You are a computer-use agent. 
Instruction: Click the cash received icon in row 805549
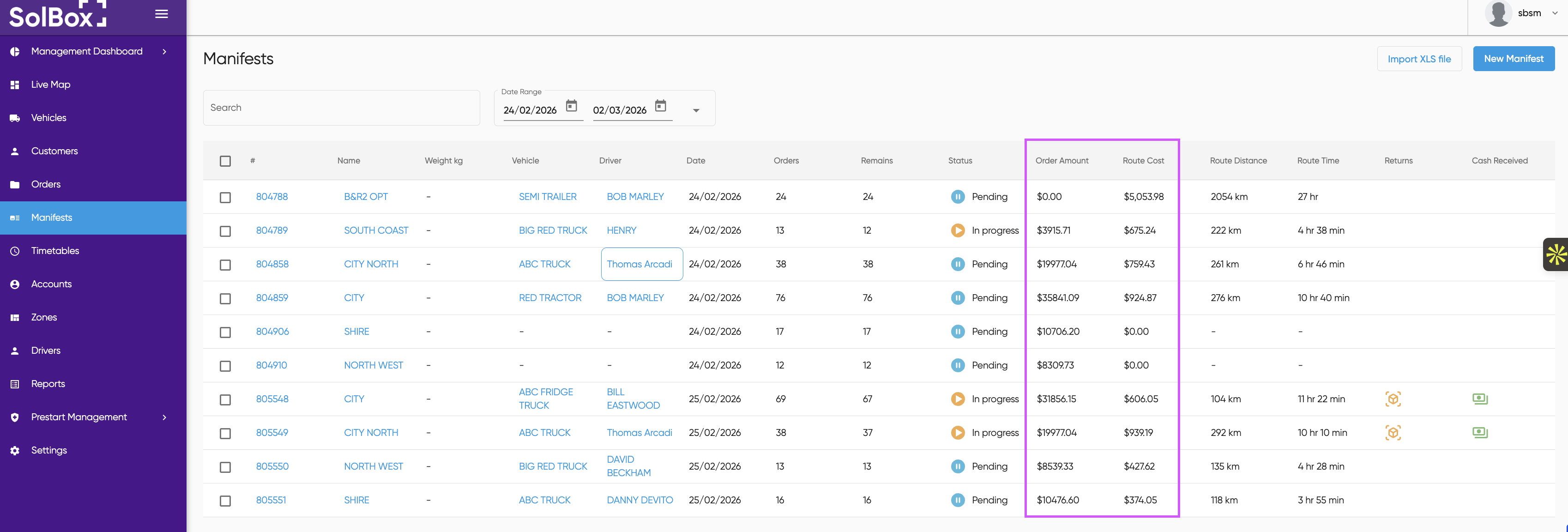pos(1480,432)
